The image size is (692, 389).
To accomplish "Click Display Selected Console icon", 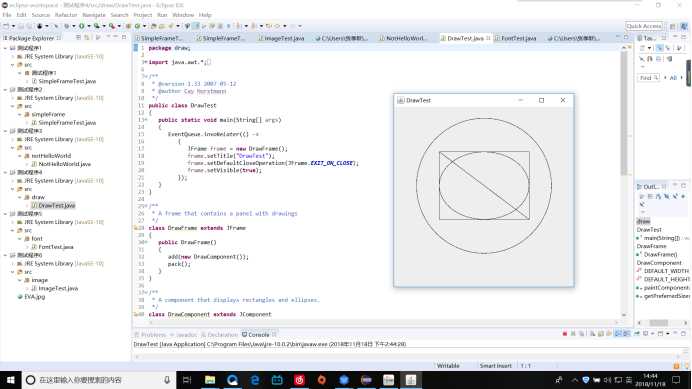I will [645, 334].
